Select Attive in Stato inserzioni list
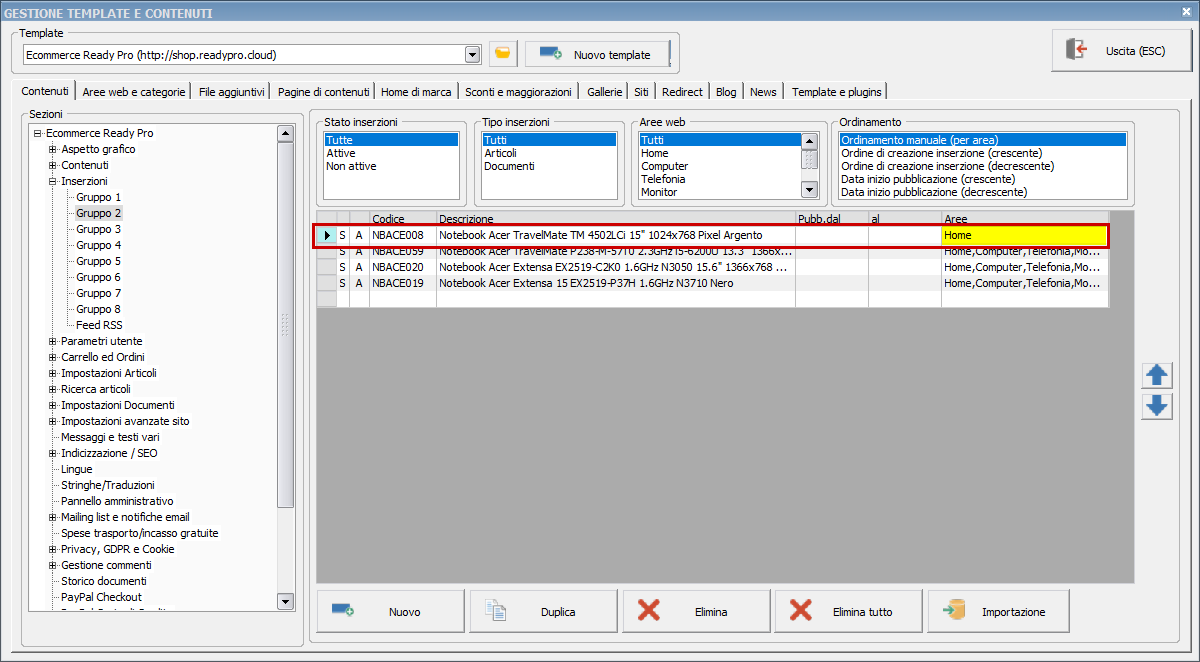The image size is (1200, 662). coord(391,153)
